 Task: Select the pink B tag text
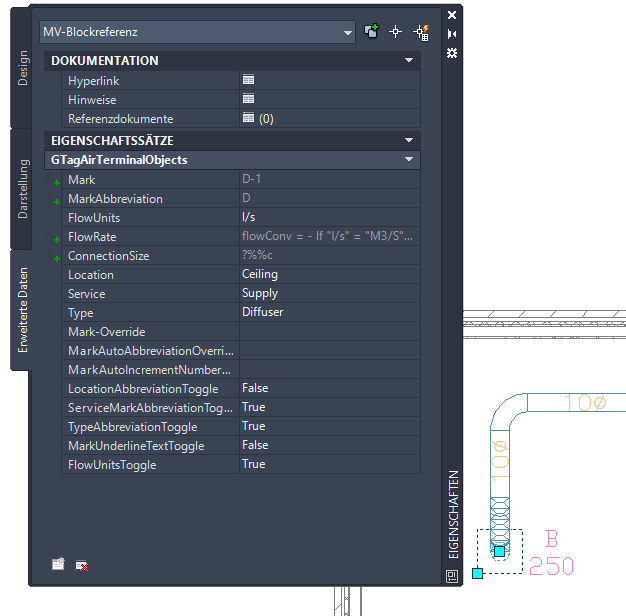551,539
